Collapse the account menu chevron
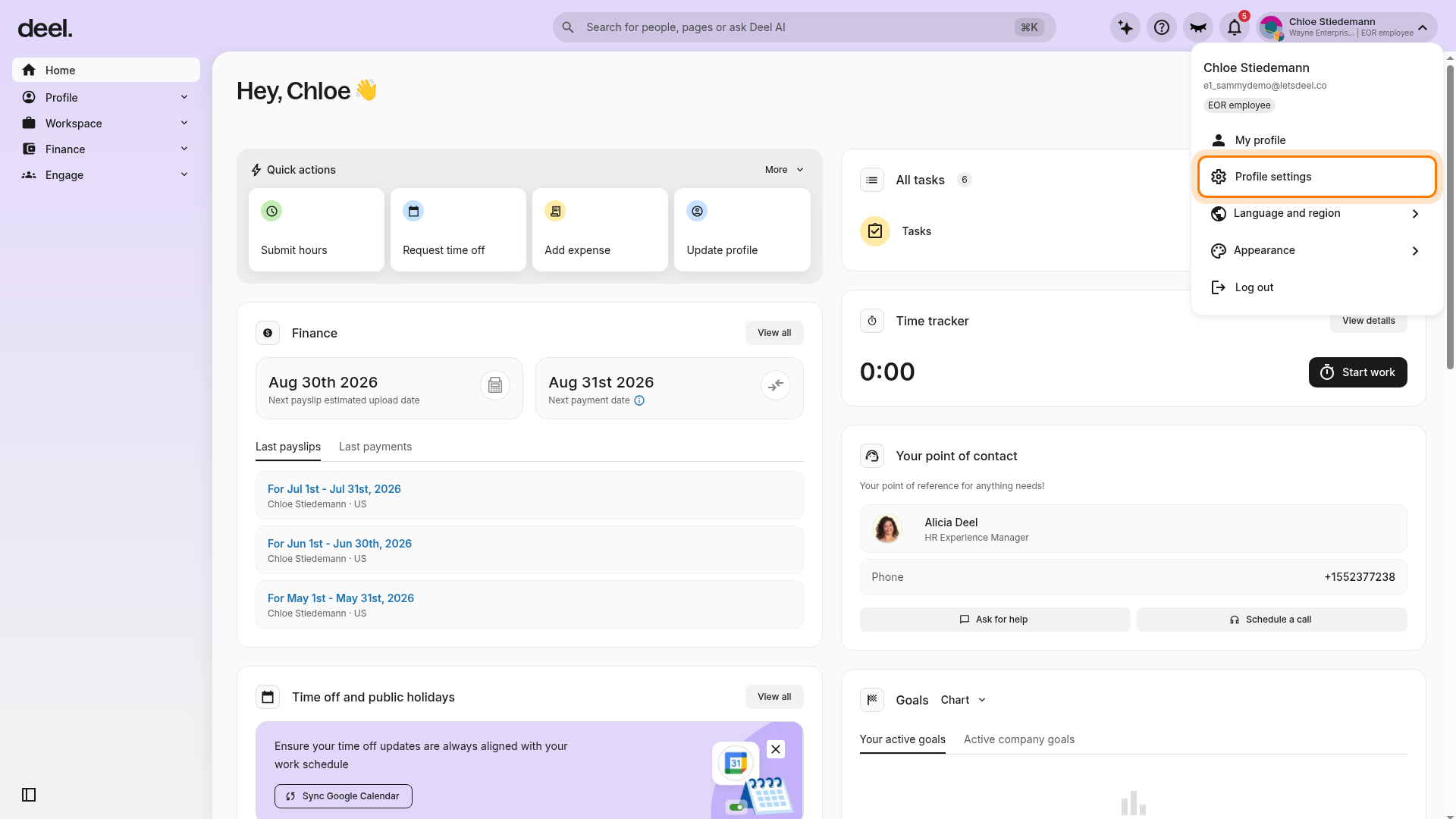Viewport: 1456px width, 819px height. (1423, 27)
